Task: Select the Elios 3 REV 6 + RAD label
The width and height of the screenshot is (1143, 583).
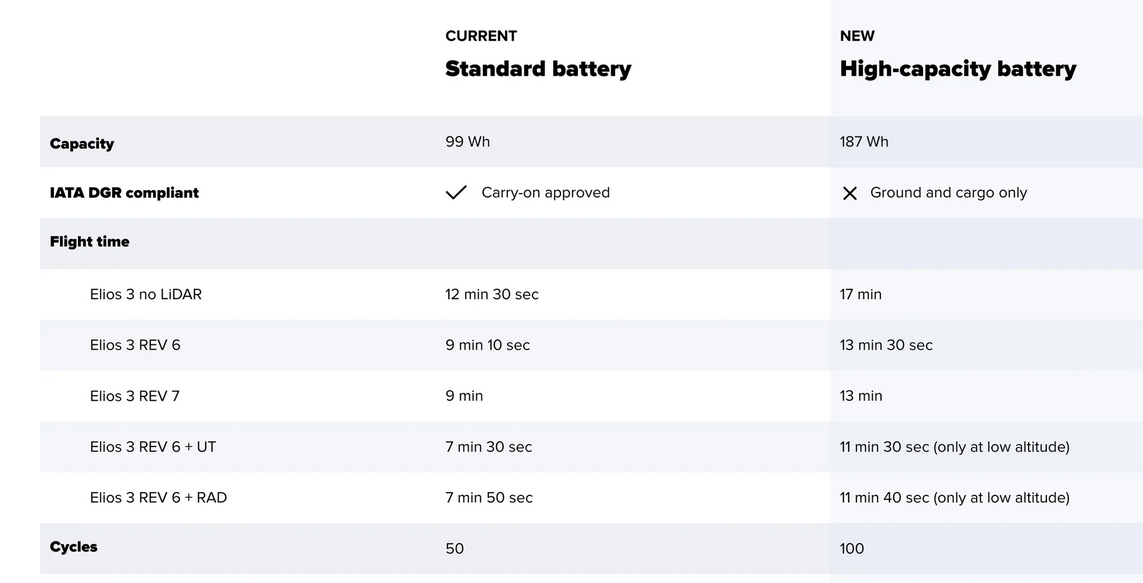Action: (158, 498)
